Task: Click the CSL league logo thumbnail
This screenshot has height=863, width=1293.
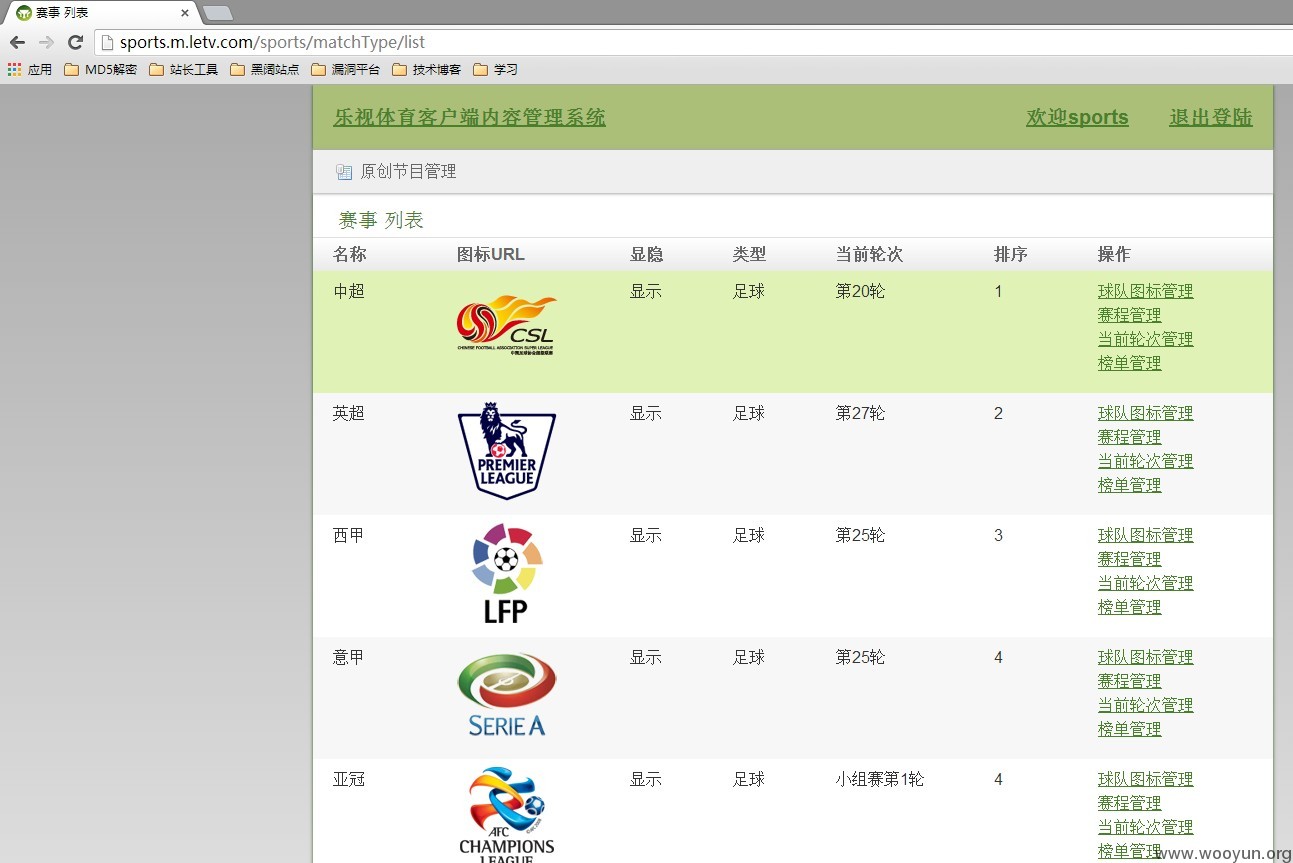Action: point(506,325)
